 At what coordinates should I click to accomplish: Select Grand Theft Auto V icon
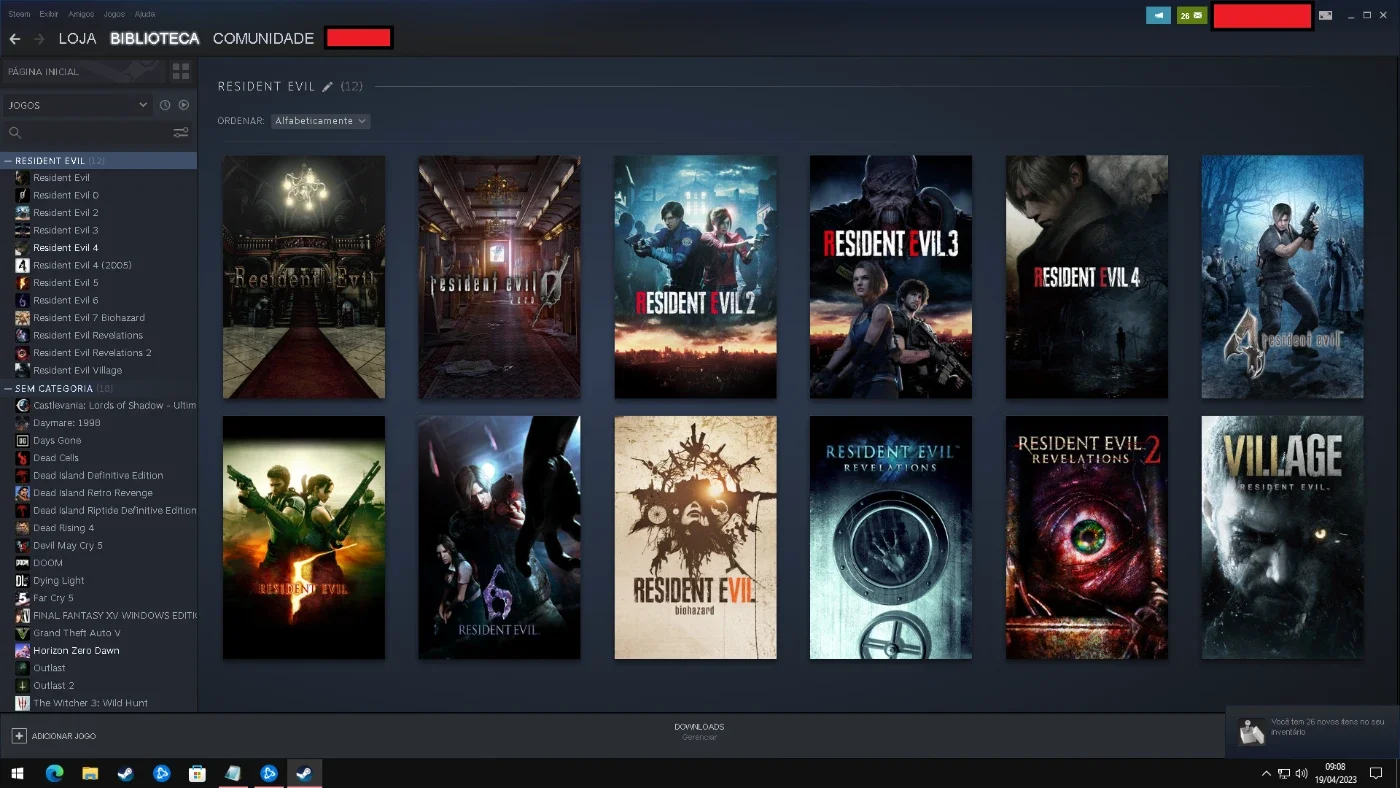click(22, 633)
